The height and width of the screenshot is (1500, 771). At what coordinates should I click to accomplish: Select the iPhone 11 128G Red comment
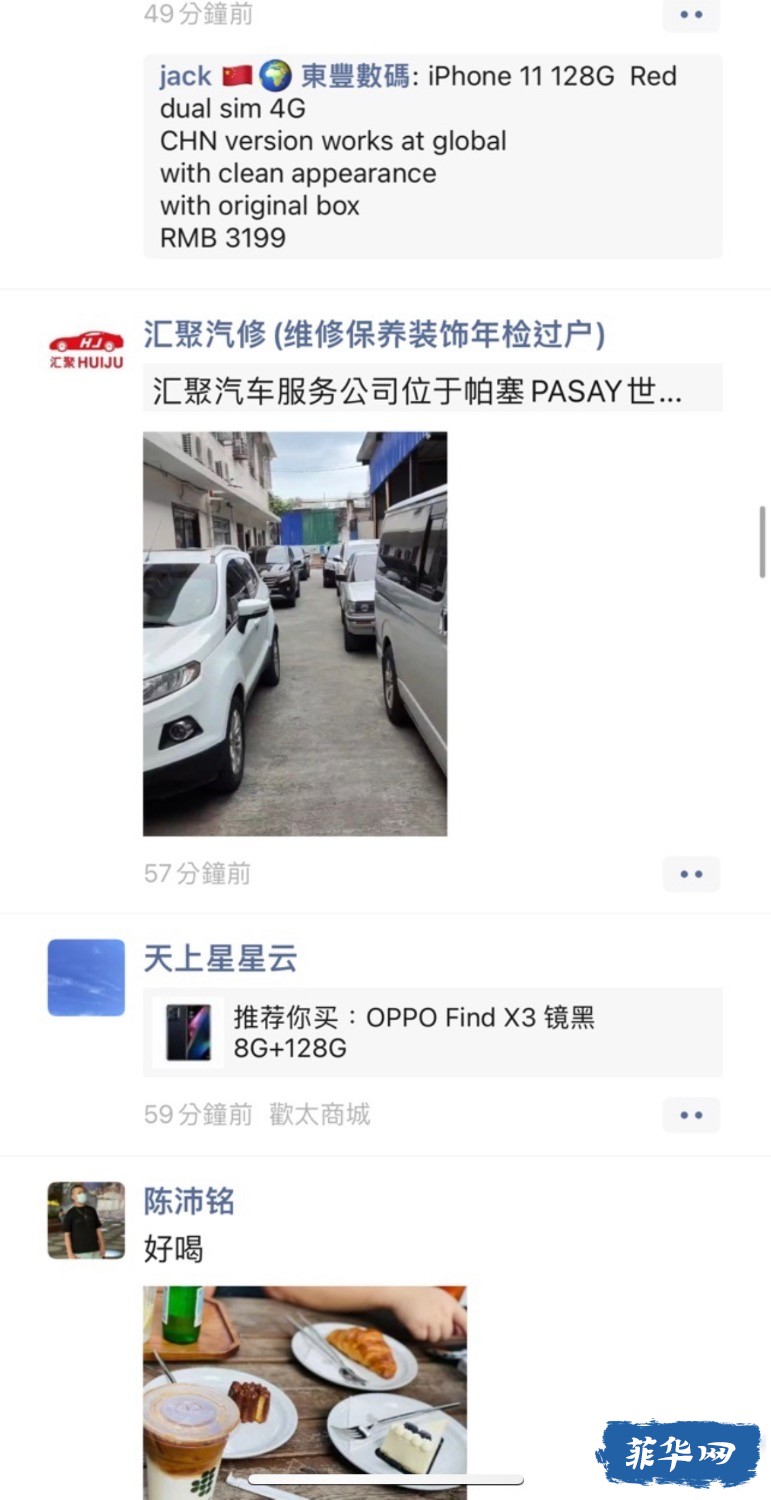(432, 156)
